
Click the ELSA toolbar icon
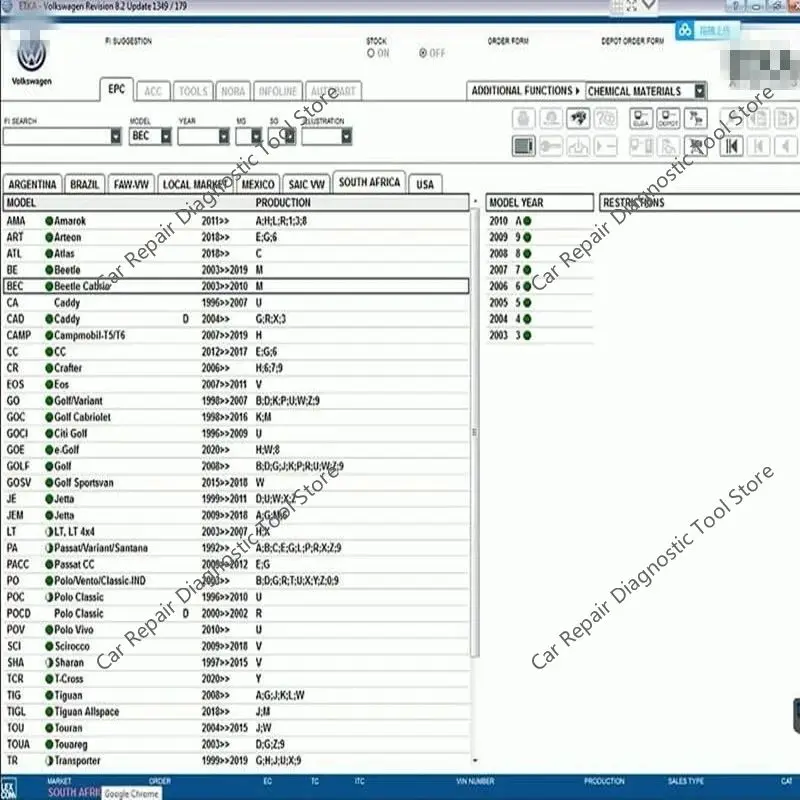640,119
